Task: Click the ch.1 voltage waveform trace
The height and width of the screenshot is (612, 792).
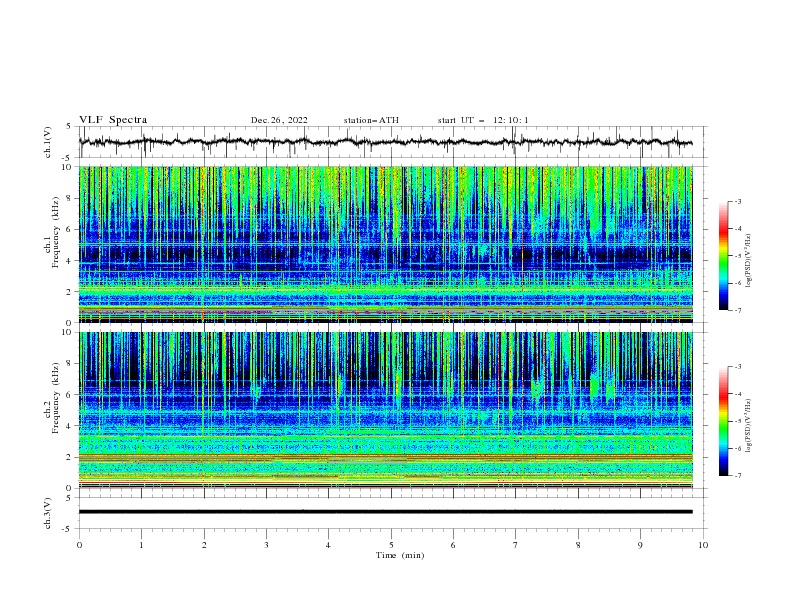Action: click(385, 142)
